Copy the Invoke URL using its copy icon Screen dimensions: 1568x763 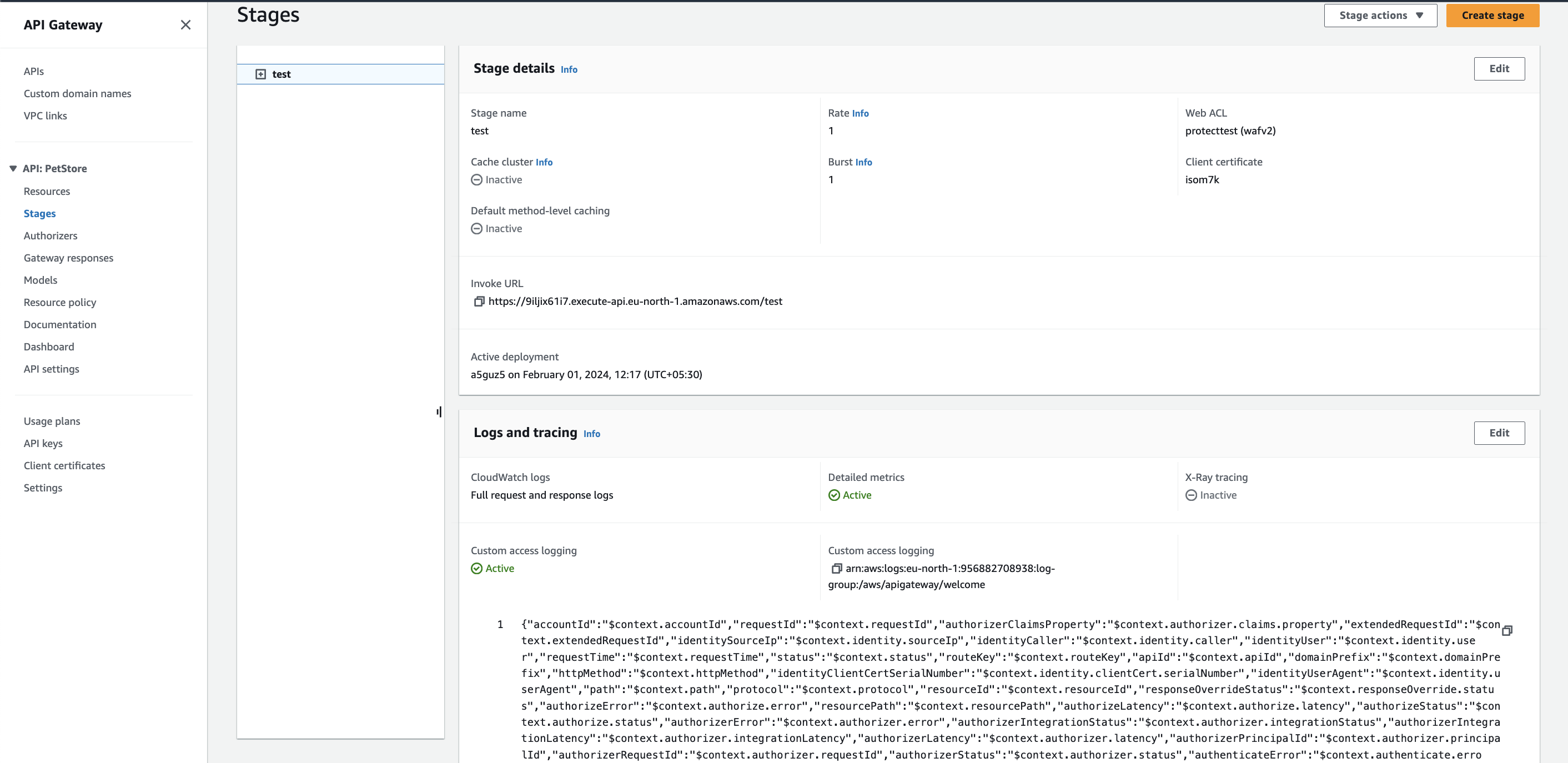click(x=479, y=302)
